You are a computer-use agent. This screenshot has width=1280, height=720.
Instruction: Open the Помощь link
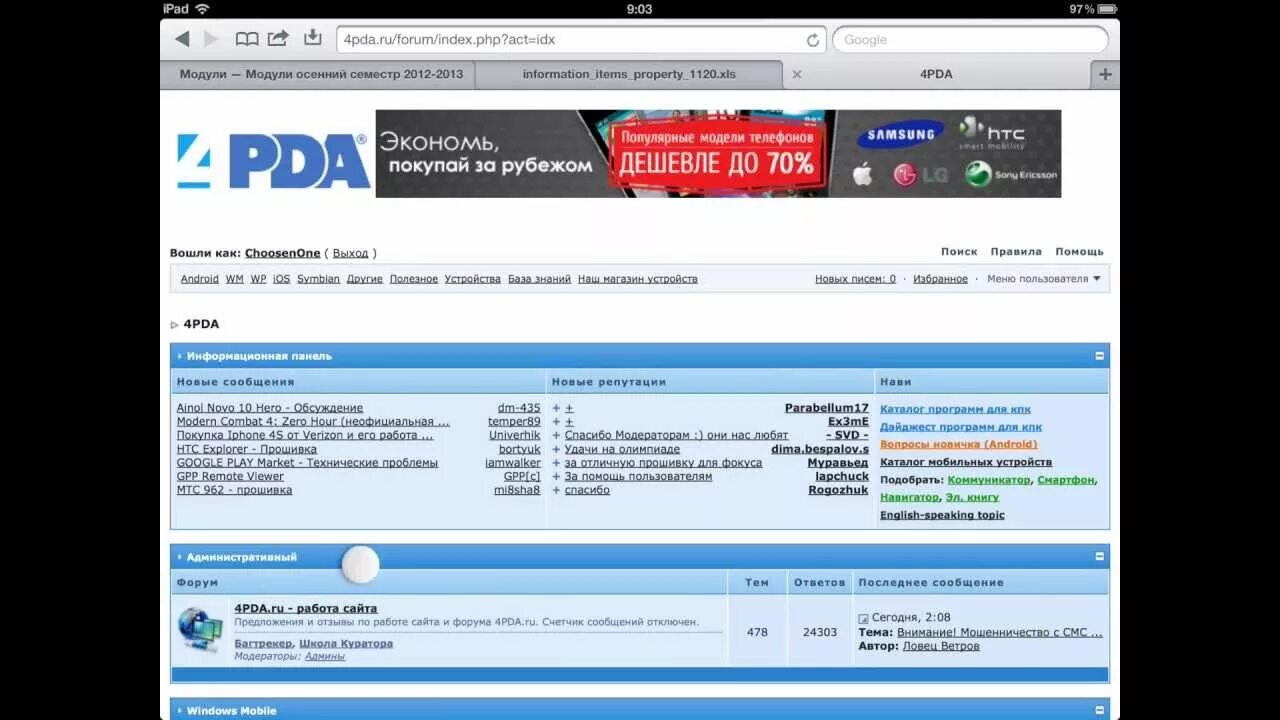point(1080,252)
